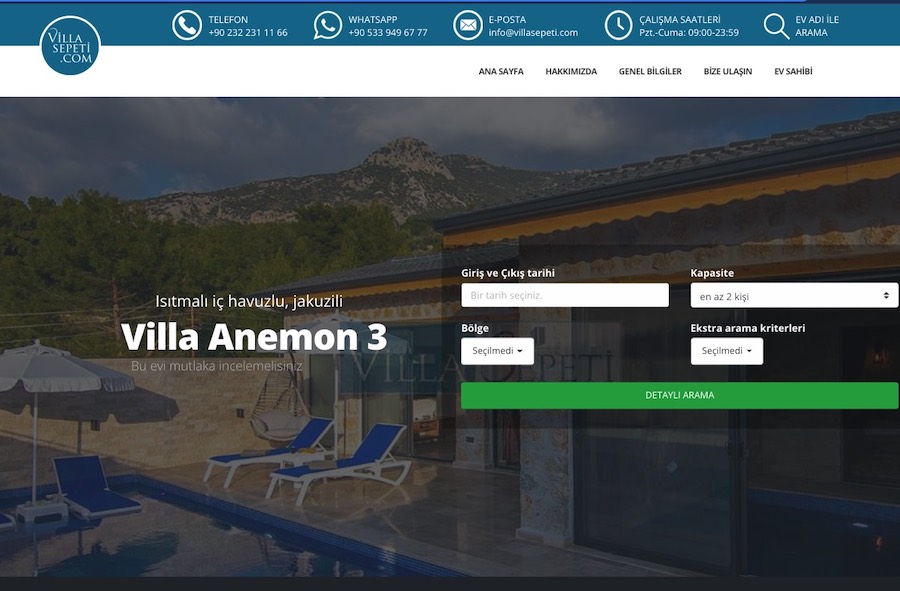Viewport: 900px width, 591px height.
Task: Go to the Hakkımızda page
Action: (571, 72)
